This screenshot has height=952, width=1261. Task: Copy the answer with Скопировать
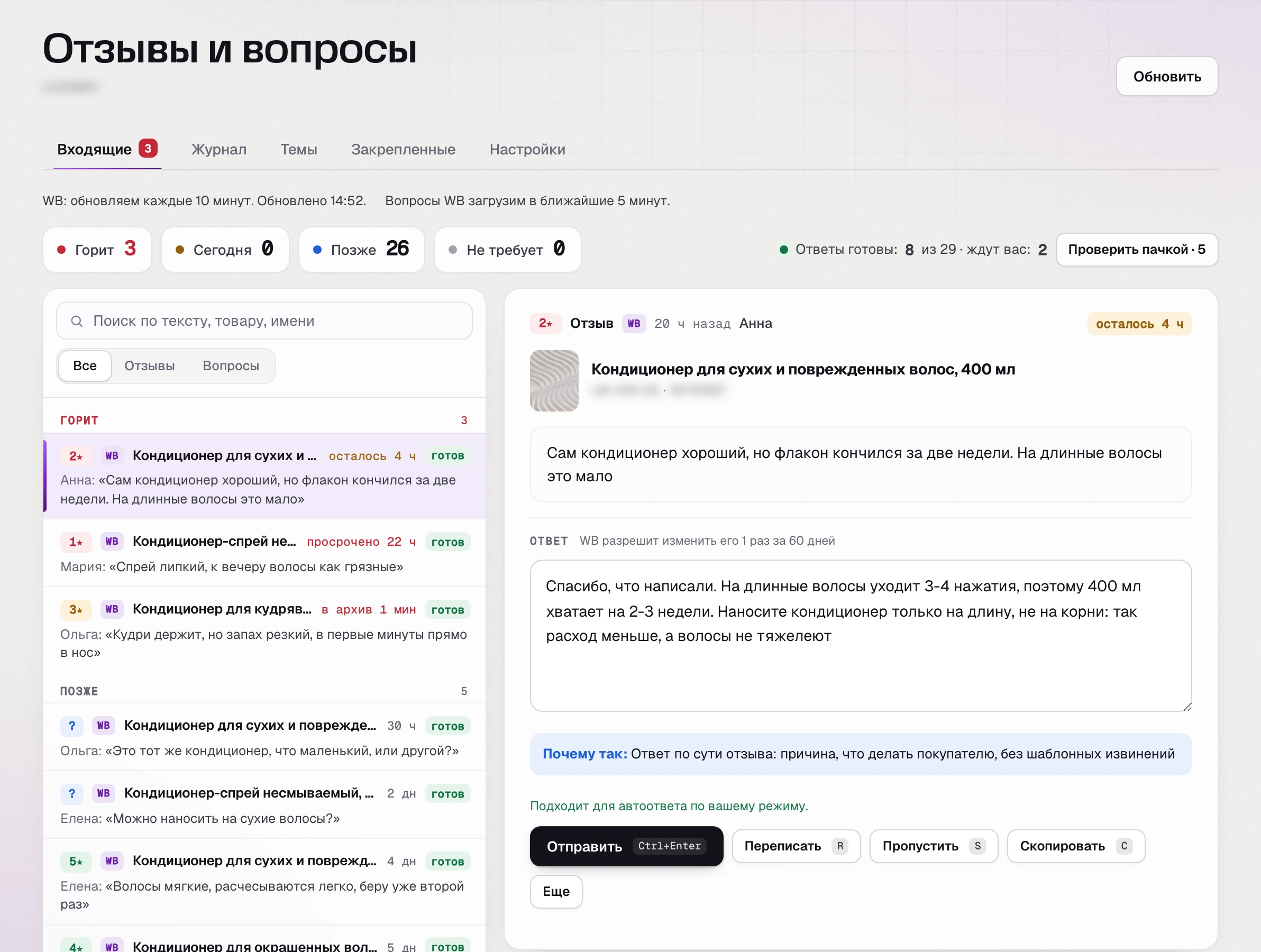[1075, 846]
